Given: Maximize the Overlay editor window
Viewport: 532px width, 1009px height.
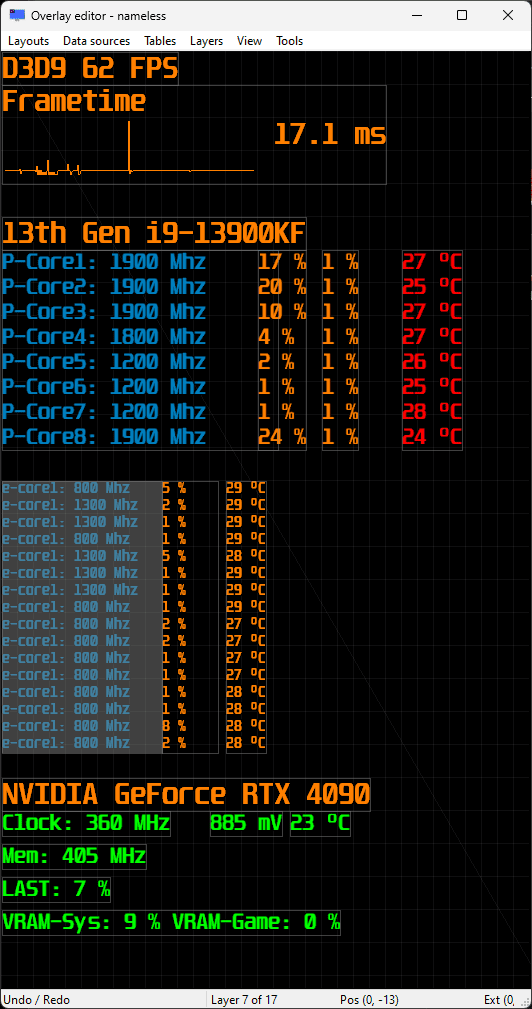Looking at the screenshot, I should [461, 15].
